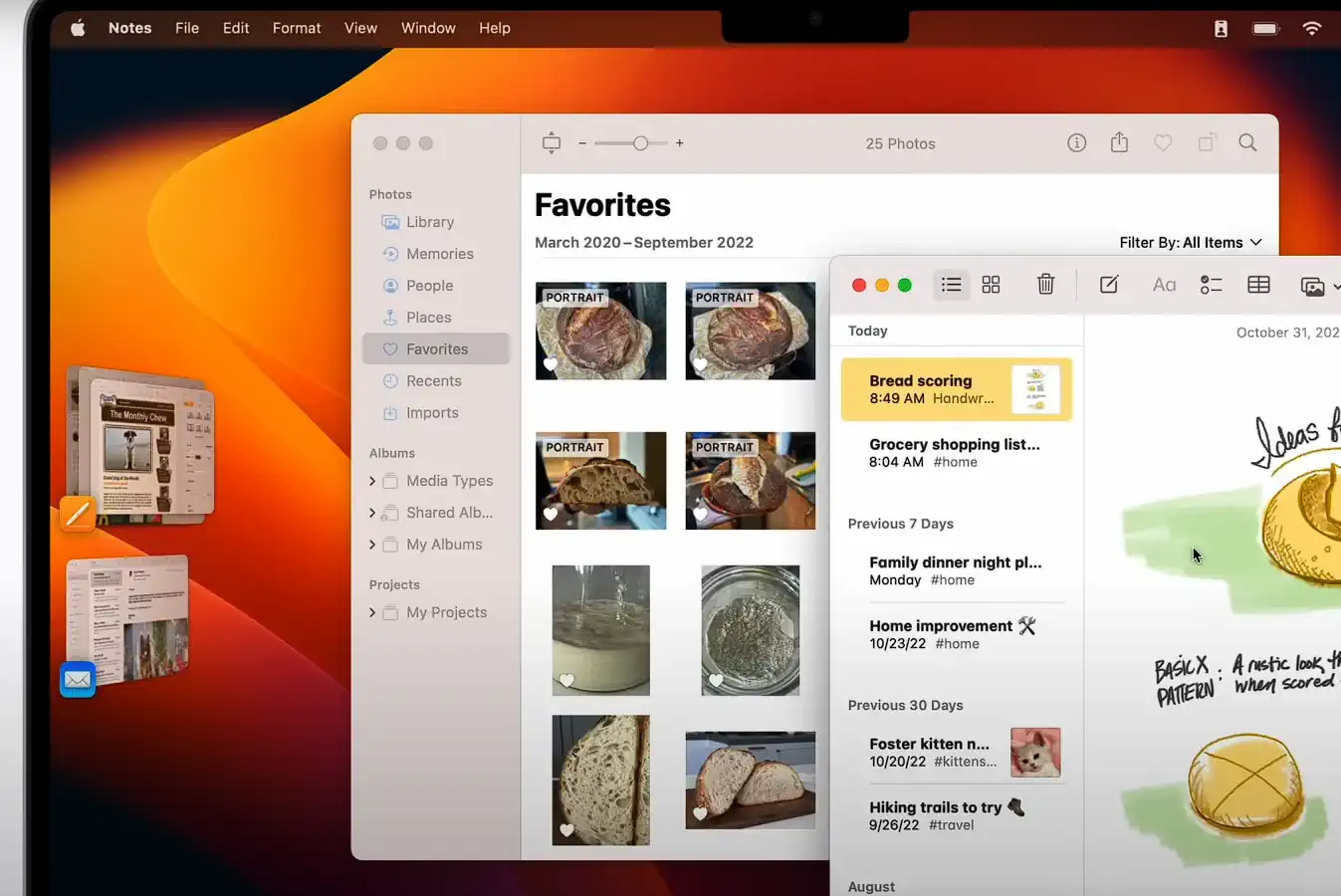Click the Photos zoom slider handle
Image resolution: width=1341 pixels, height=896 pixels.
pyautogui.click(x=640, y=143)
